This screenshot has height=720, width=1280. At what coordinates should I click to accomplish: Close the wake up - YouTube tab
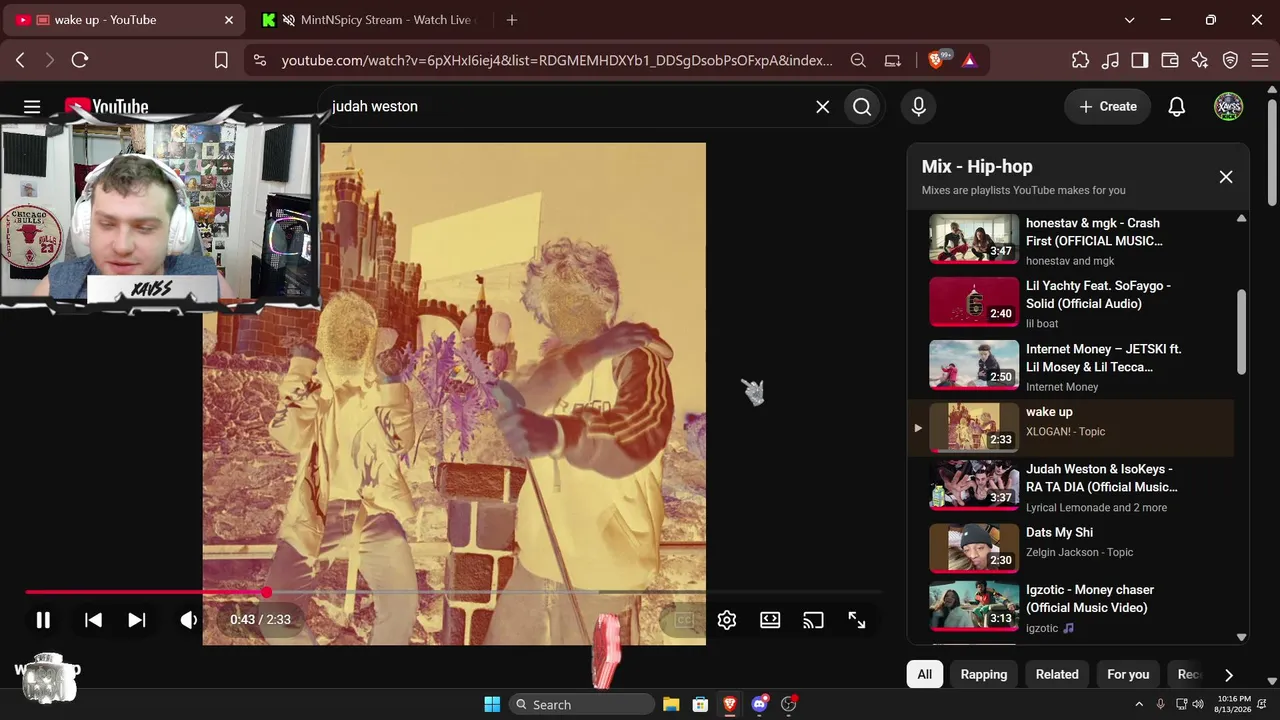coord(229,20)
